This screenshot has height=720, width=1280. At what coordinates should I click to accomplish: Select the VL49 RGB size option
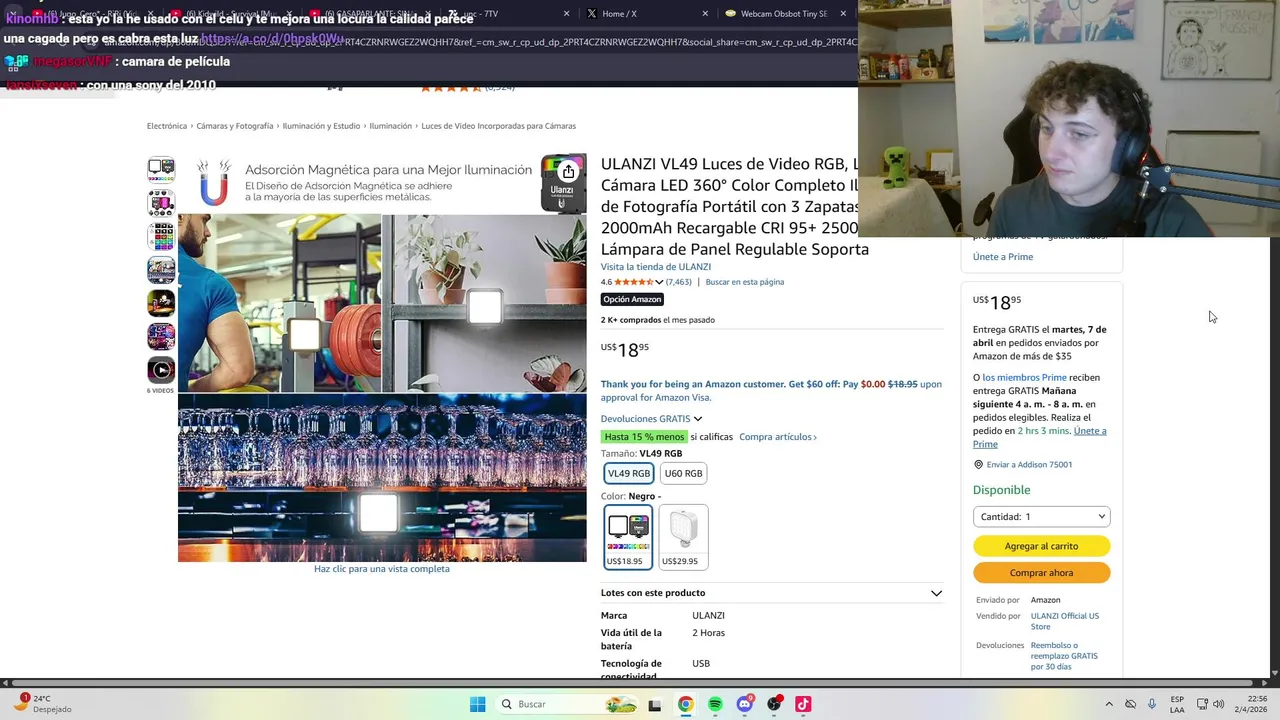pos(629,473)
